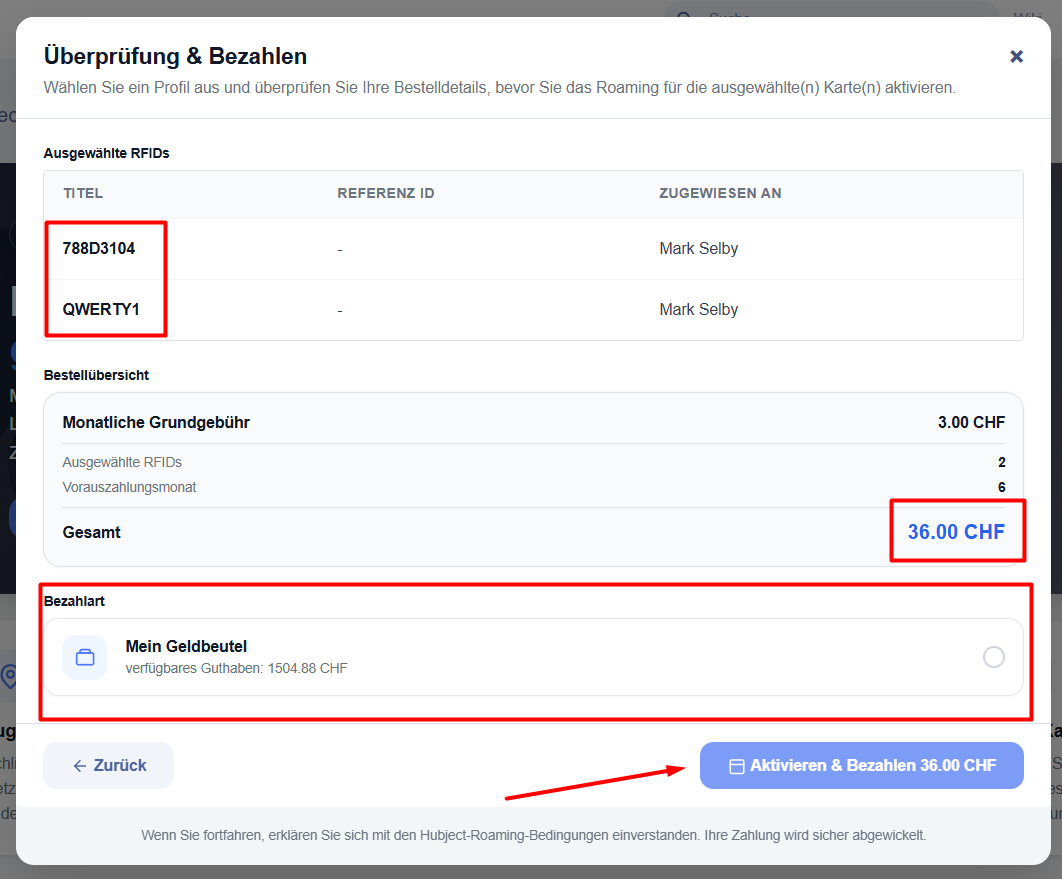Click the left arrow icon in Zurück
1062x879 pixels.
[80, 766]
